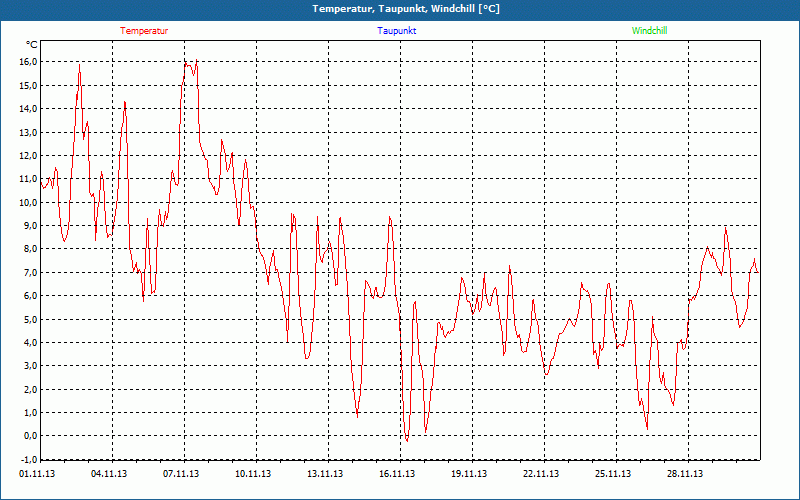The width and height of the screenshot is (800, 500).
Task: Click the 07.11.13 date label
Action: click(x=181, y=474)
